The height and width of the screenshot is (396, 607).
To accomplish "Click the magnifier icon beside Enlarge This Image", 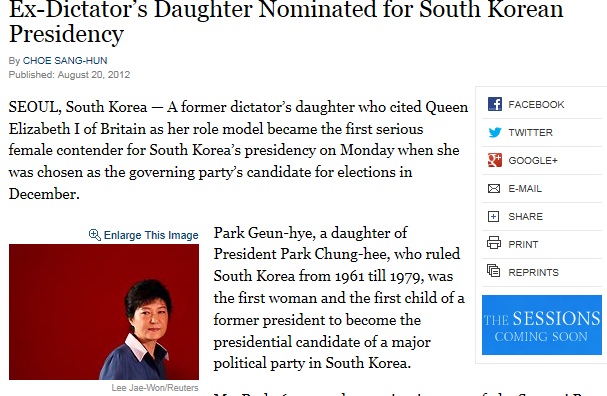I will click(x=94, y=235).
